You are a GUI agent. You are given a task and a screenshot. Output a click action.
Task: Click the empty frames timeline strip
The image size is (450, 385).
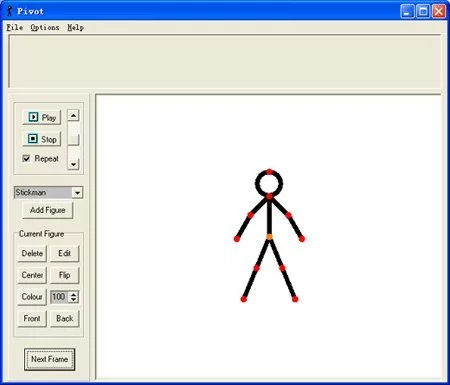pos(225,61)
